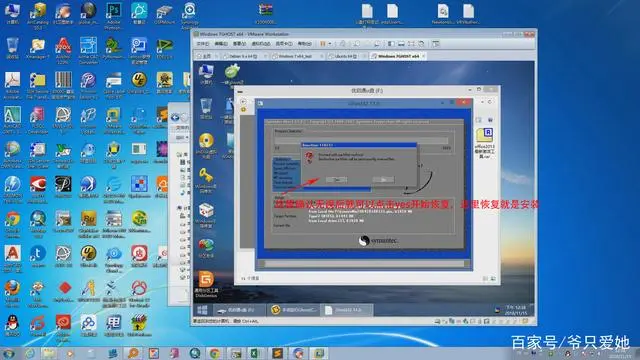Screen dimensions: 640x360
Task: Click the second guest taskbar button with gold icon
Action: [x=294, y=310]
